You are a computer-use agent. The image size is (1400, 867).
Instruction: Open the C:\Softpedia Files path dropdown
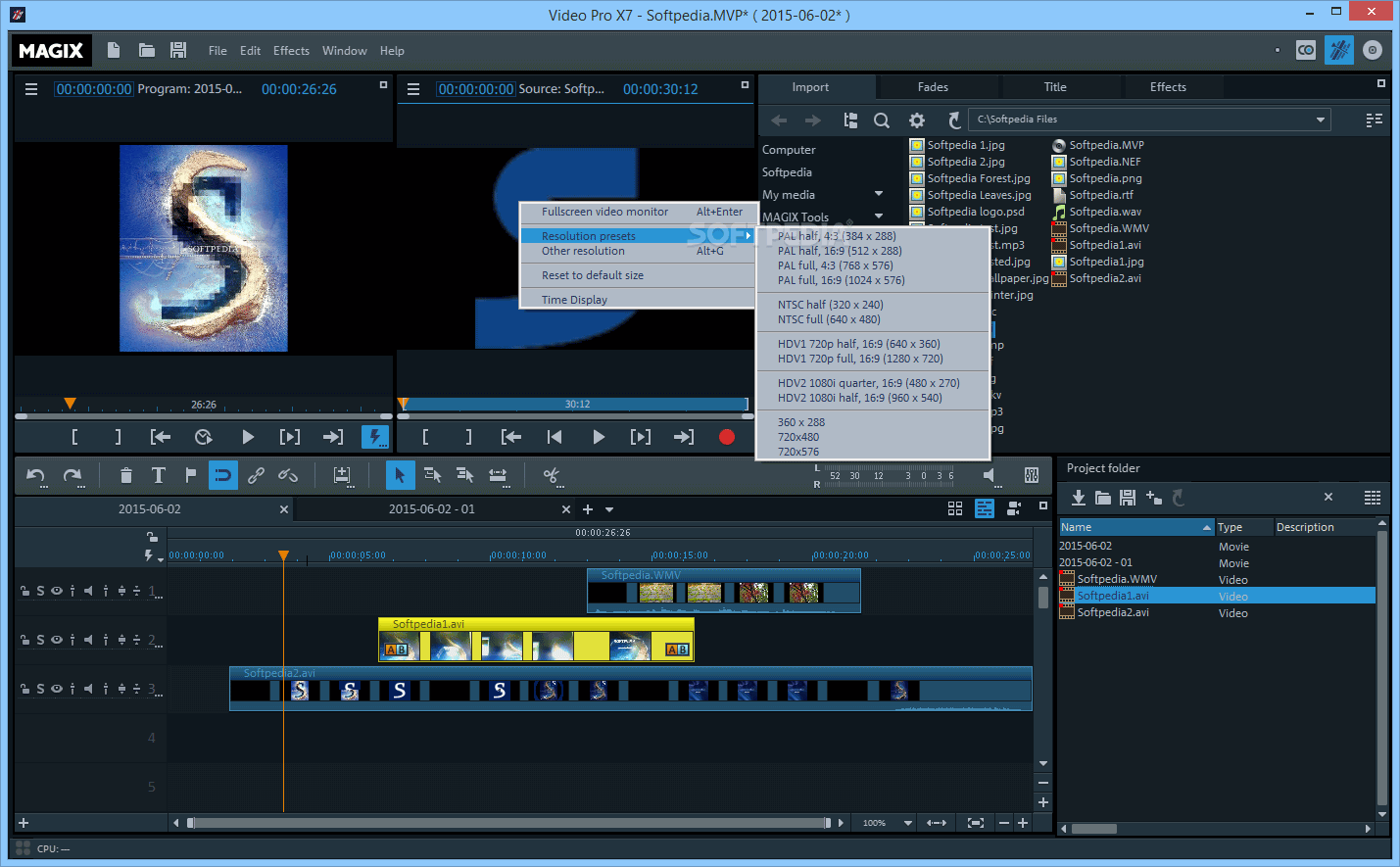pos(1321,120)
